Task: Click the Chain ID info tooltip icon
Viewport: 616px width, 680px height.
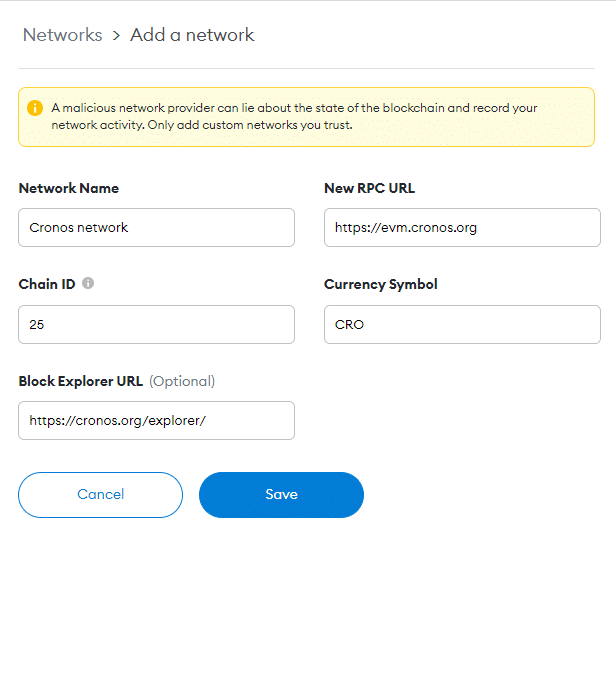Action: (88, 283)
